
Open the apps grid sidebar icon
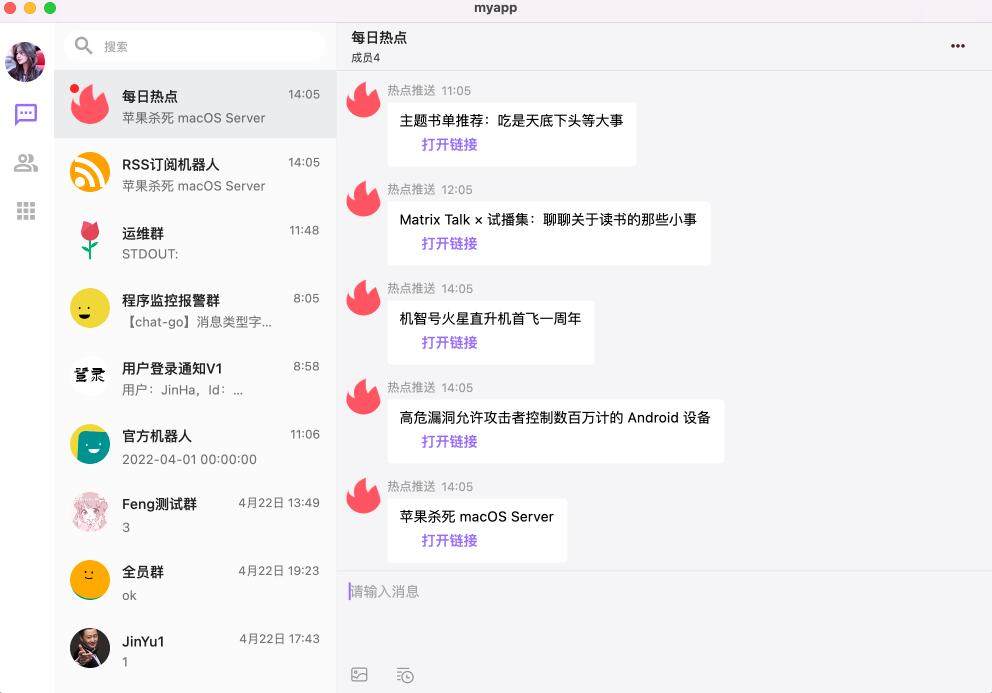click(26, 211)
